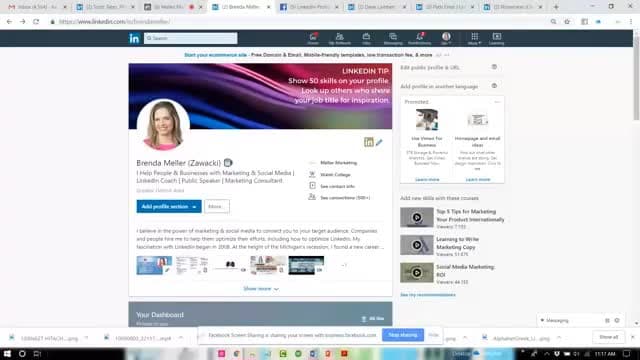Open Messaging icon in top nav

point(393,38)
